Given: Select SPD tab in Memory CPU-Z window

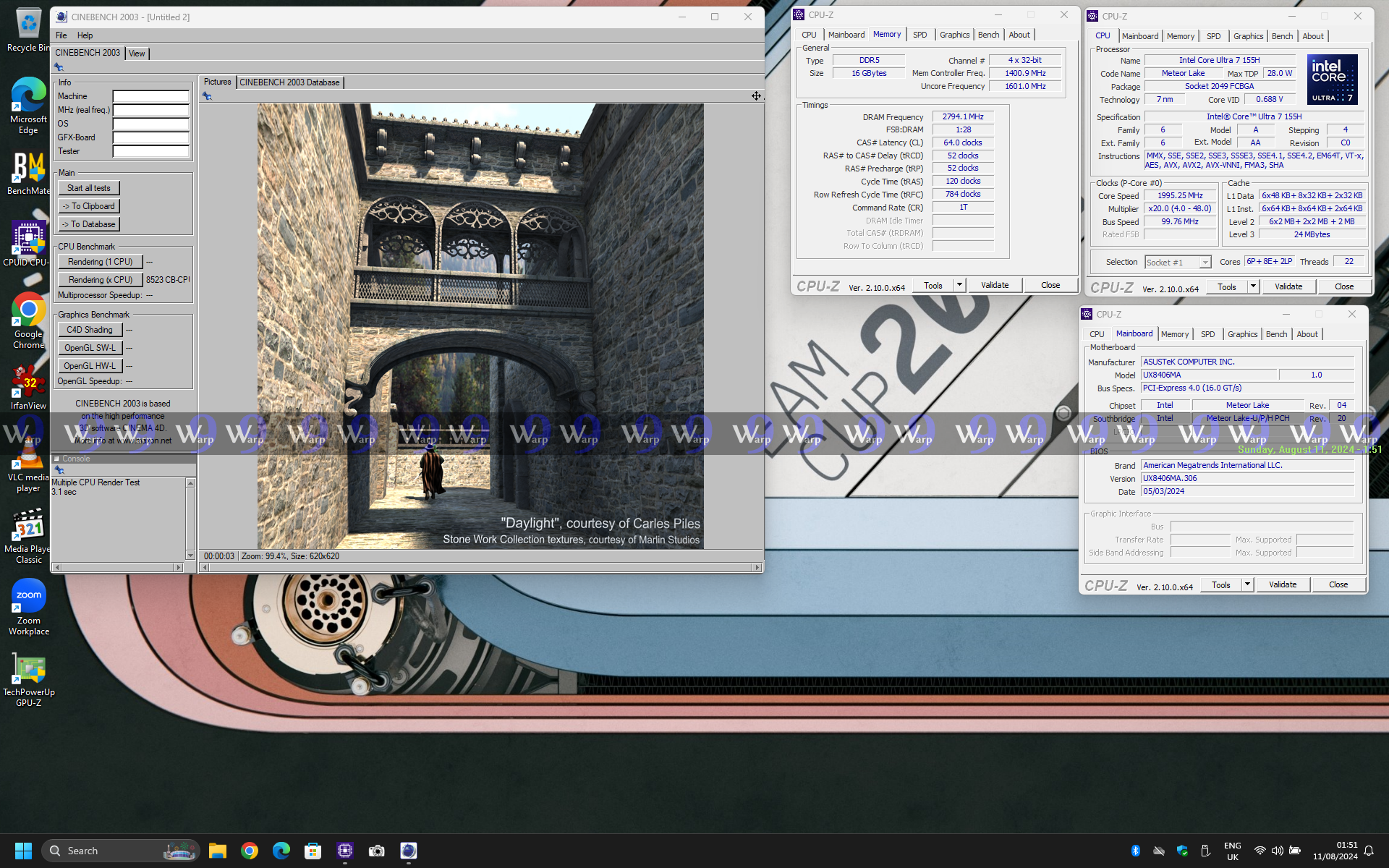Looking at the screenshot, I should click(x=919, y=35).
